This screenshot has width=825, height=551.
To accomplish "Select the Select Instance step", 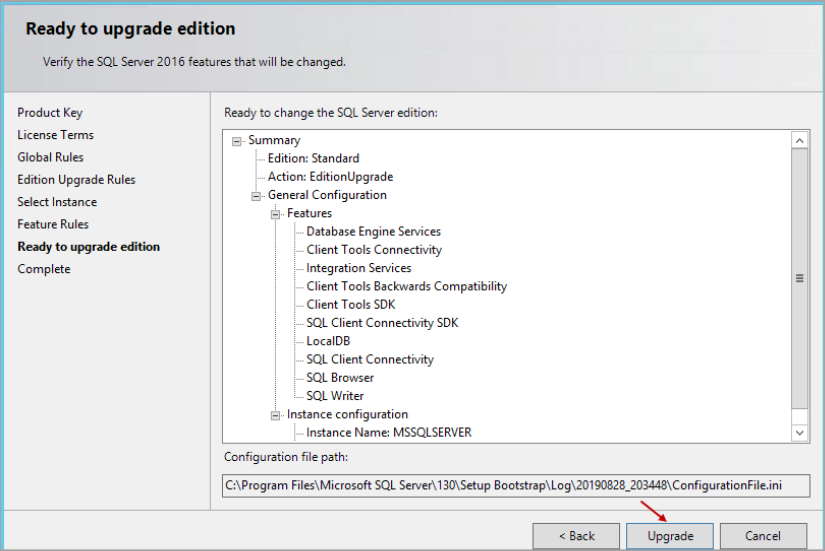I will 57,202.
